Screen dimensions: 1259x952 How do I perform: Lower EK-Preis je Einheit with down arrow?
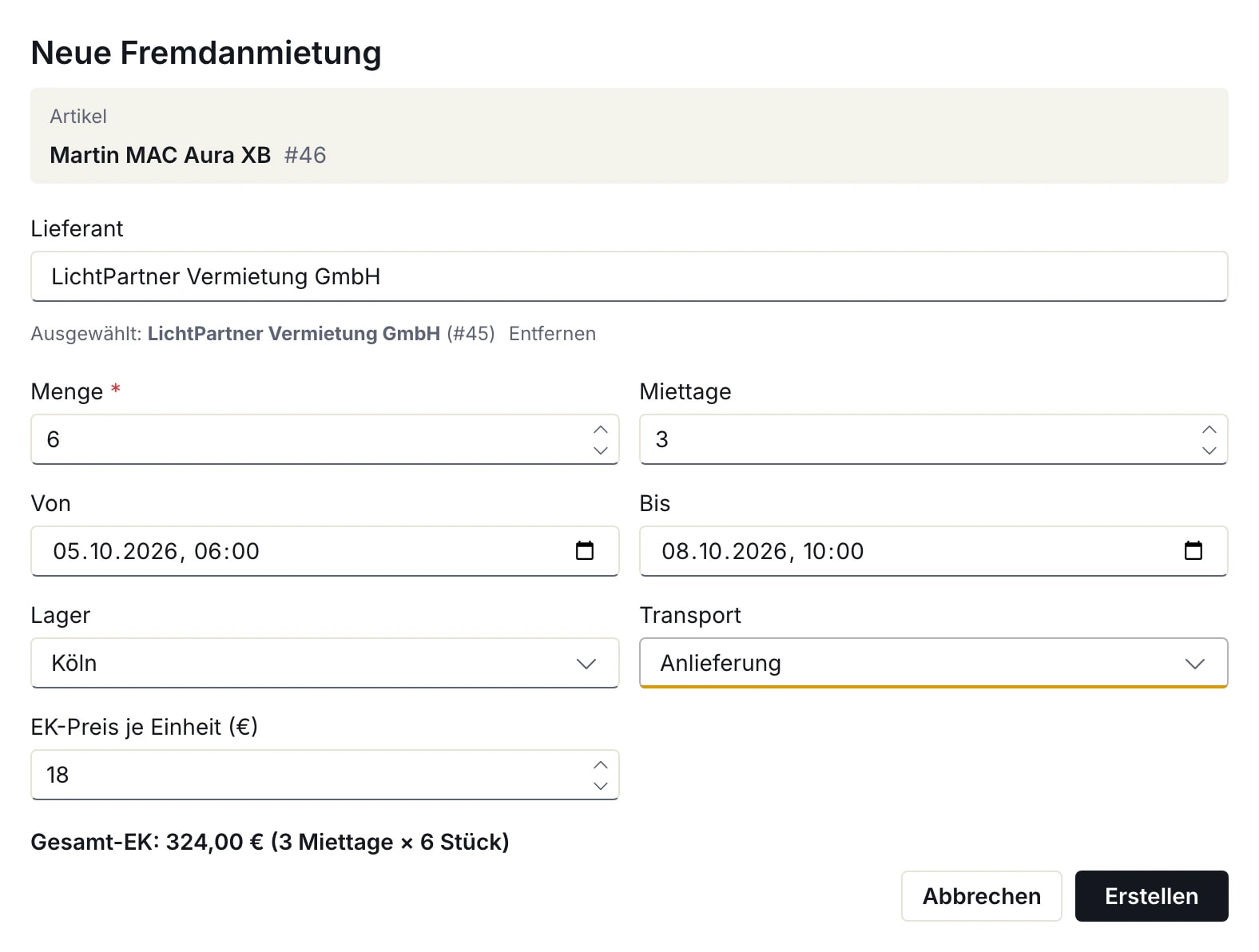601,786
